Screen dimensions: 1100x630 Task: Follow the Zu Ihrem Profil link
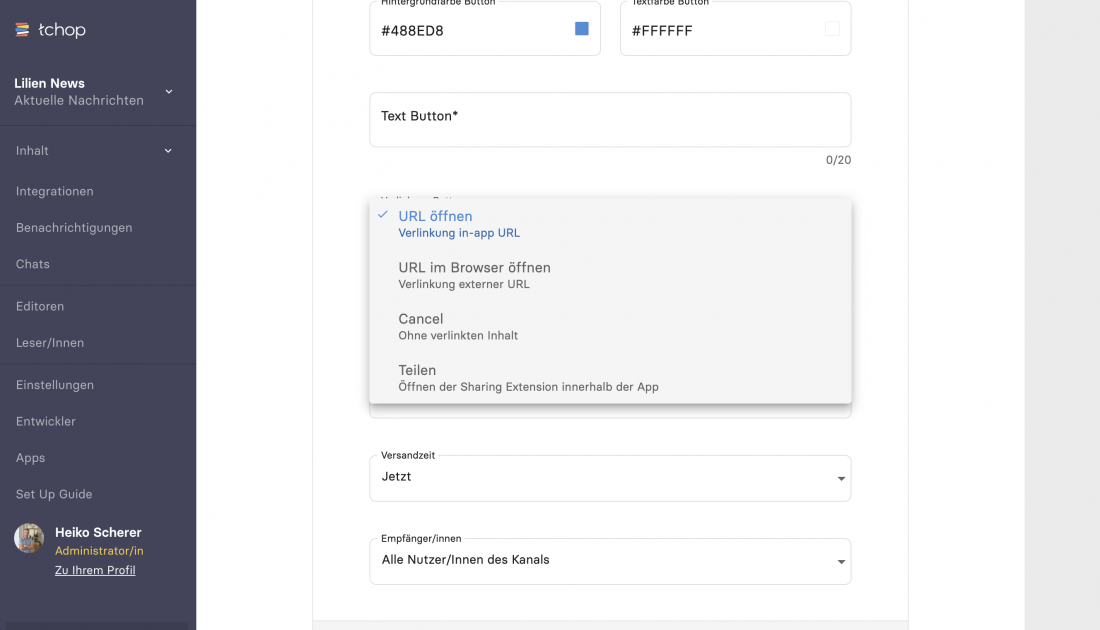[95, 570]
